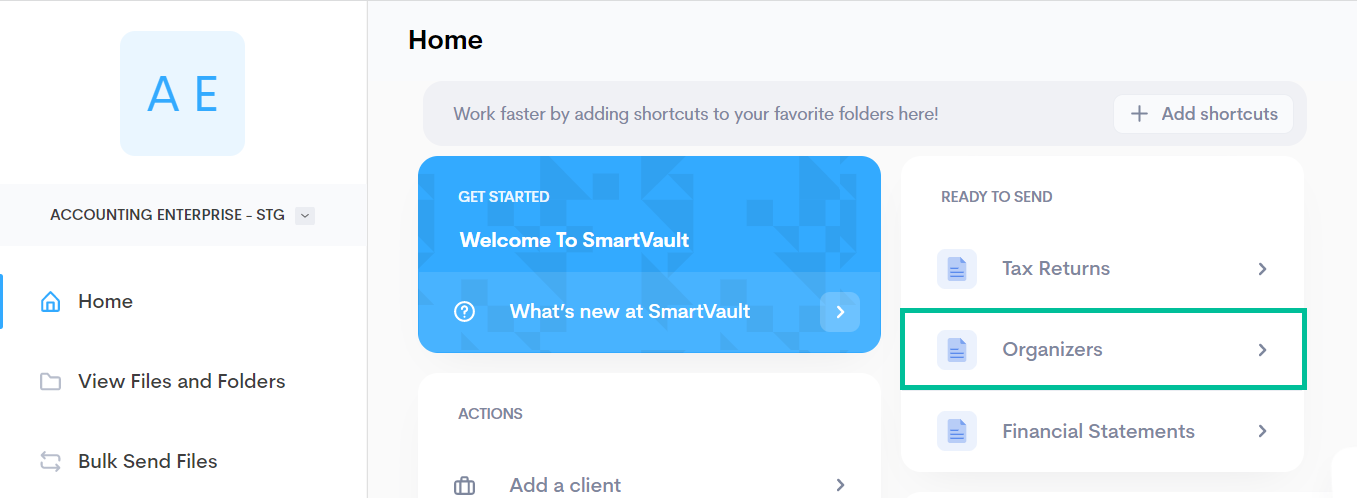This screenshot has width=1357, height=498.
Task: Open the Tax Returns chevron arrow
Action: click(x=1263, y=269)
